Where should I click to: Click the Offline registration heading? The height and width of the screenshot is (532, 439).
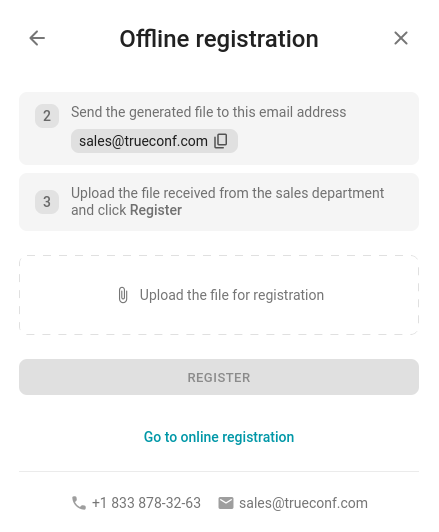click(x=219, y=39)
